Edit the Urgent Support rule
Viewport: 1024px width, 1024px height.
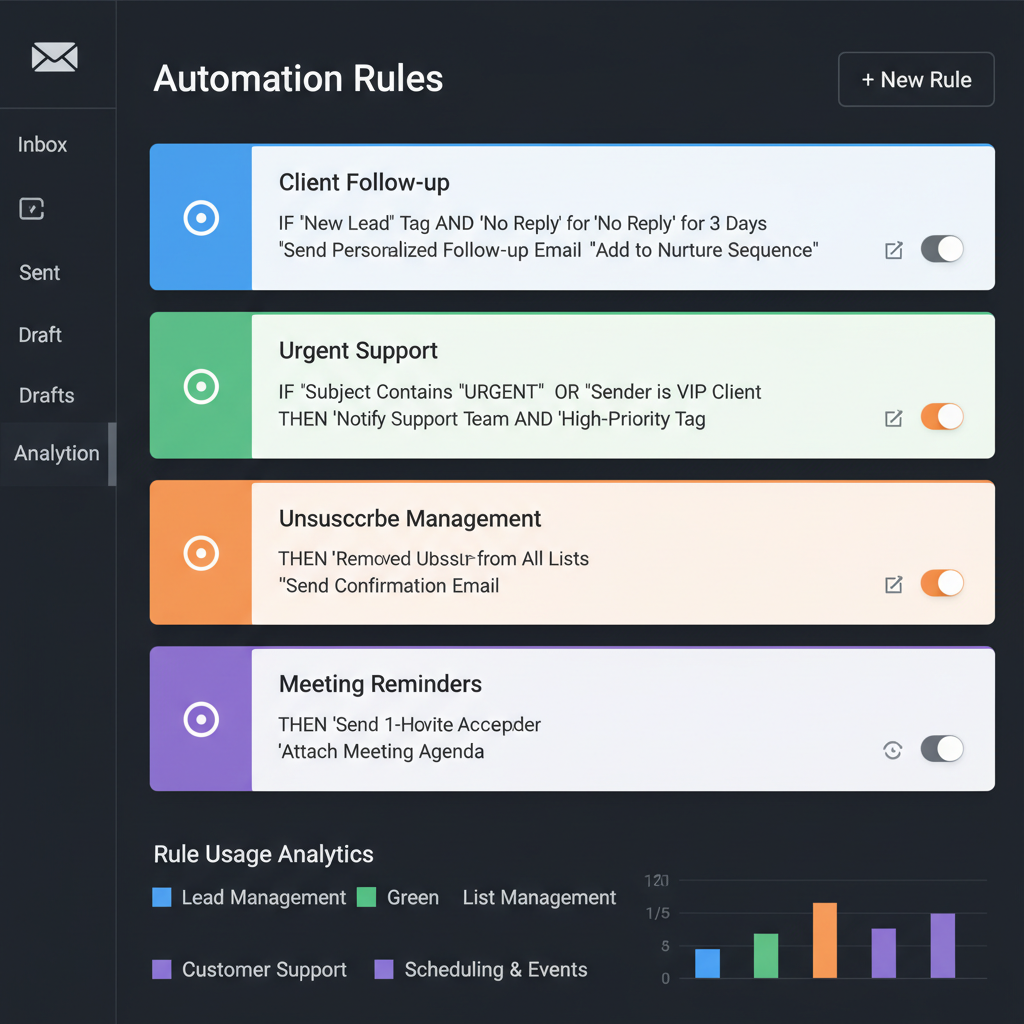pyautogui.click(x=894, y=419)
